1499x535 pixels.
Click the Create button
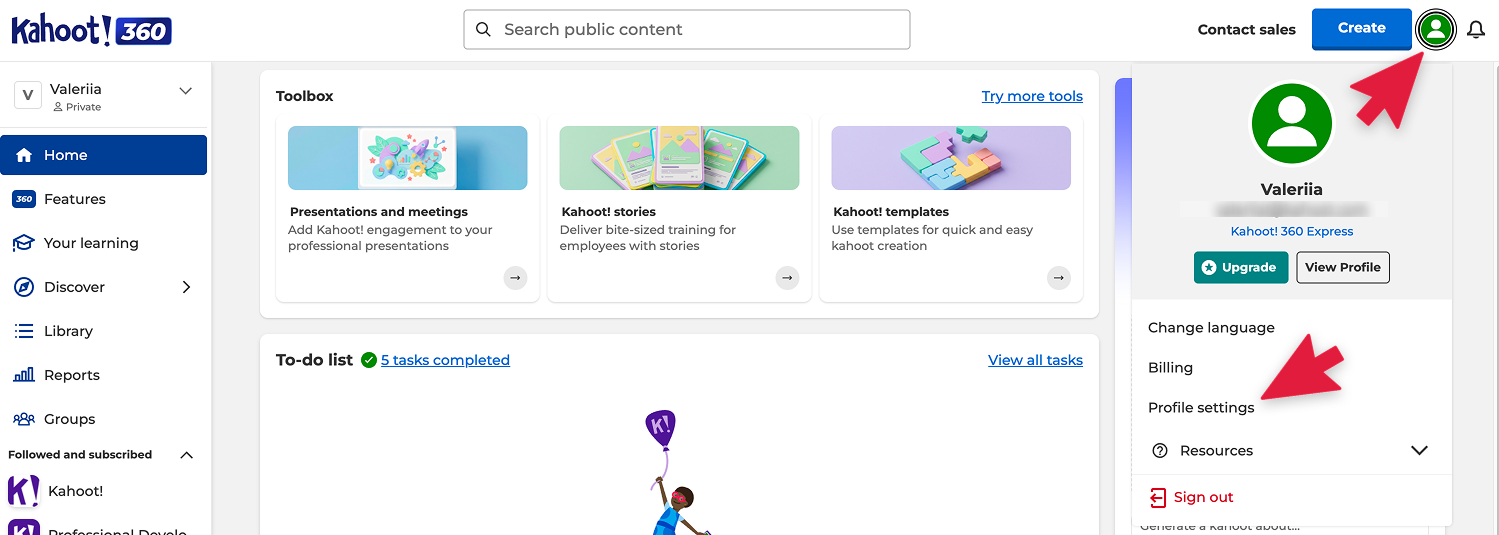1361,29
